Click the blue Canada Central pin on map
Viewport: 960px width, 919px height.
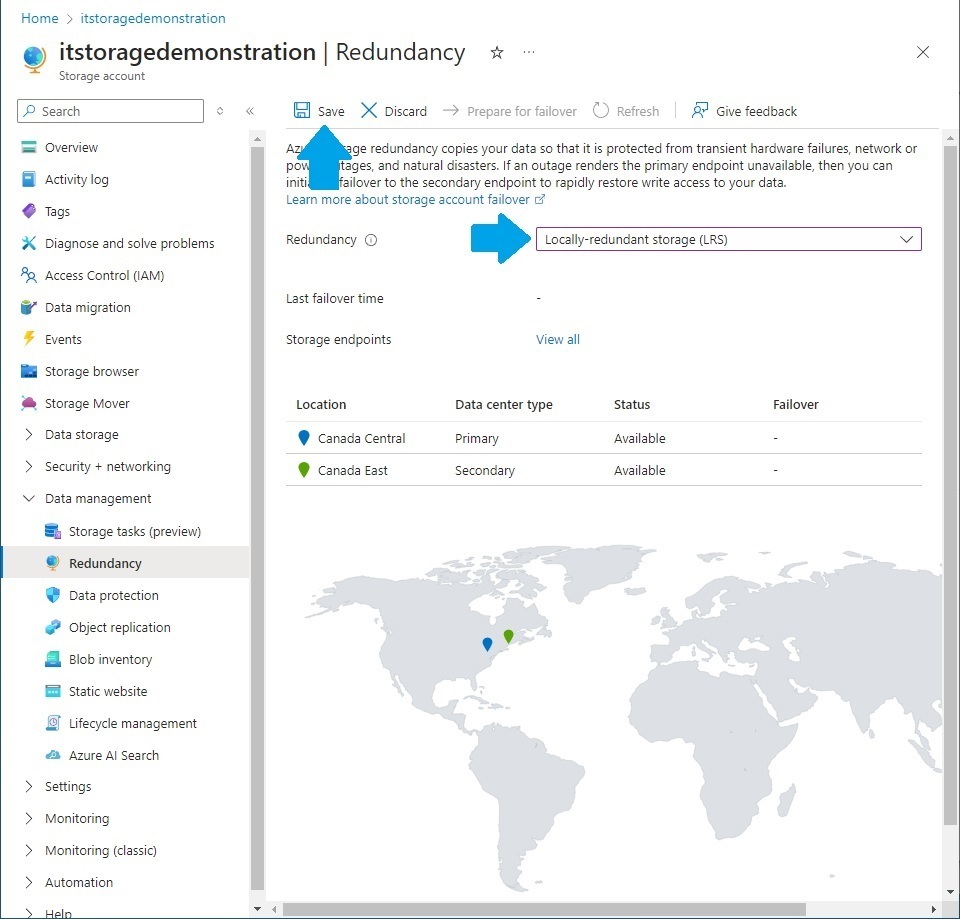[x=487, y=643]
